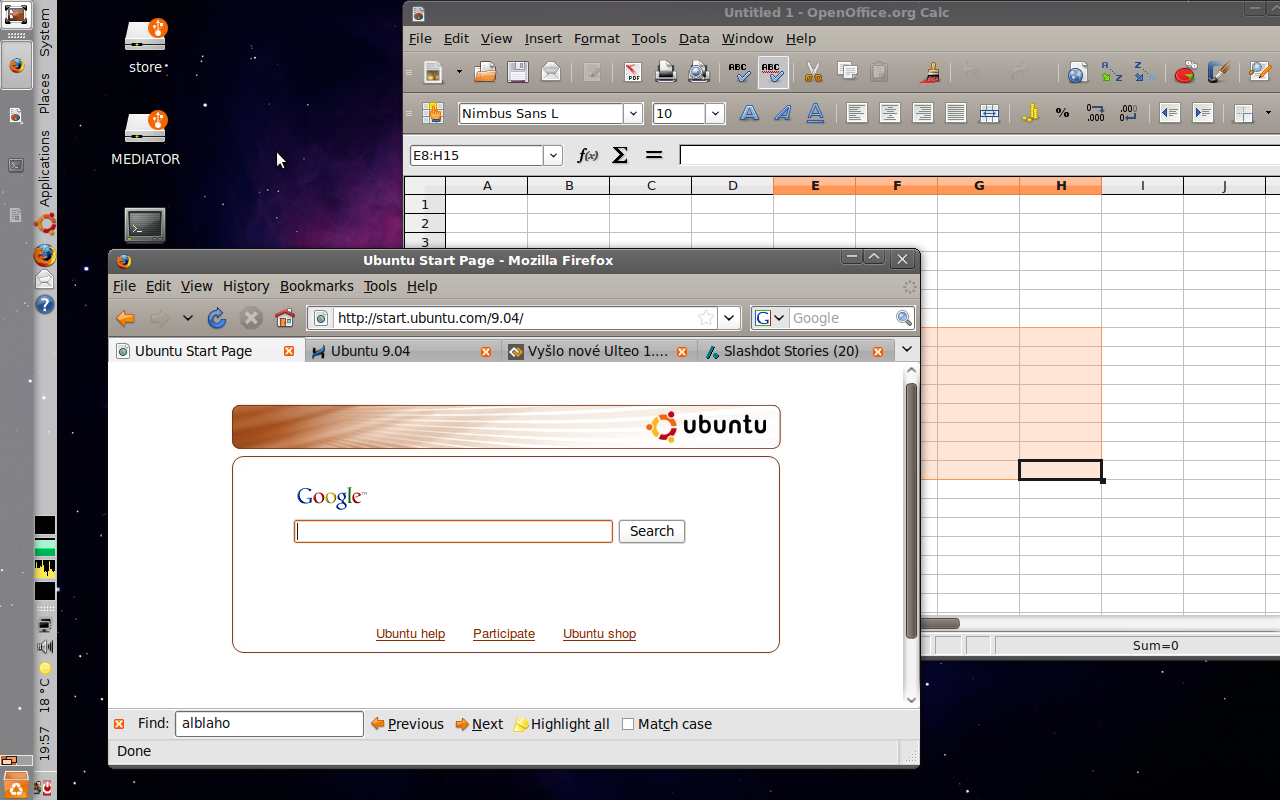Toggle Bold formatting in Calc
The width and height of the screenshot is (1280, 800).
coord(749,113)
